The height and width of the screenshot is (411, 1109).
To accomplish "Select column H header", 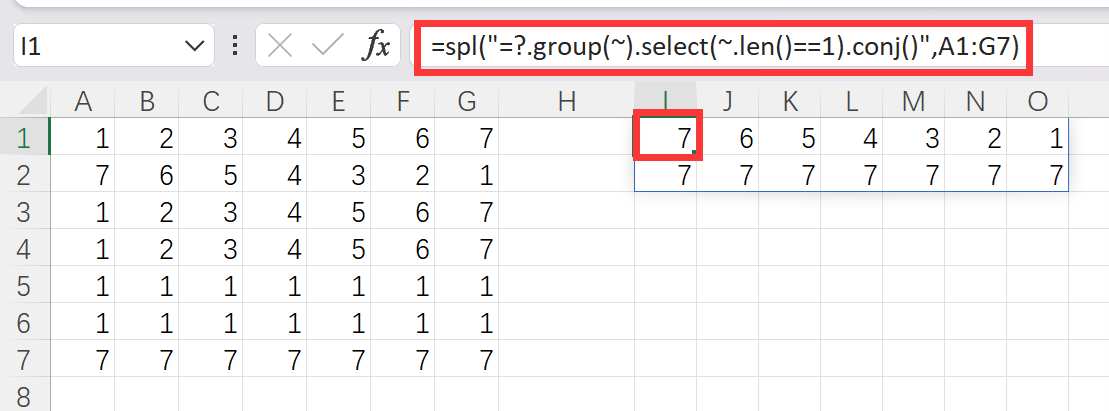I will [567, 101].
